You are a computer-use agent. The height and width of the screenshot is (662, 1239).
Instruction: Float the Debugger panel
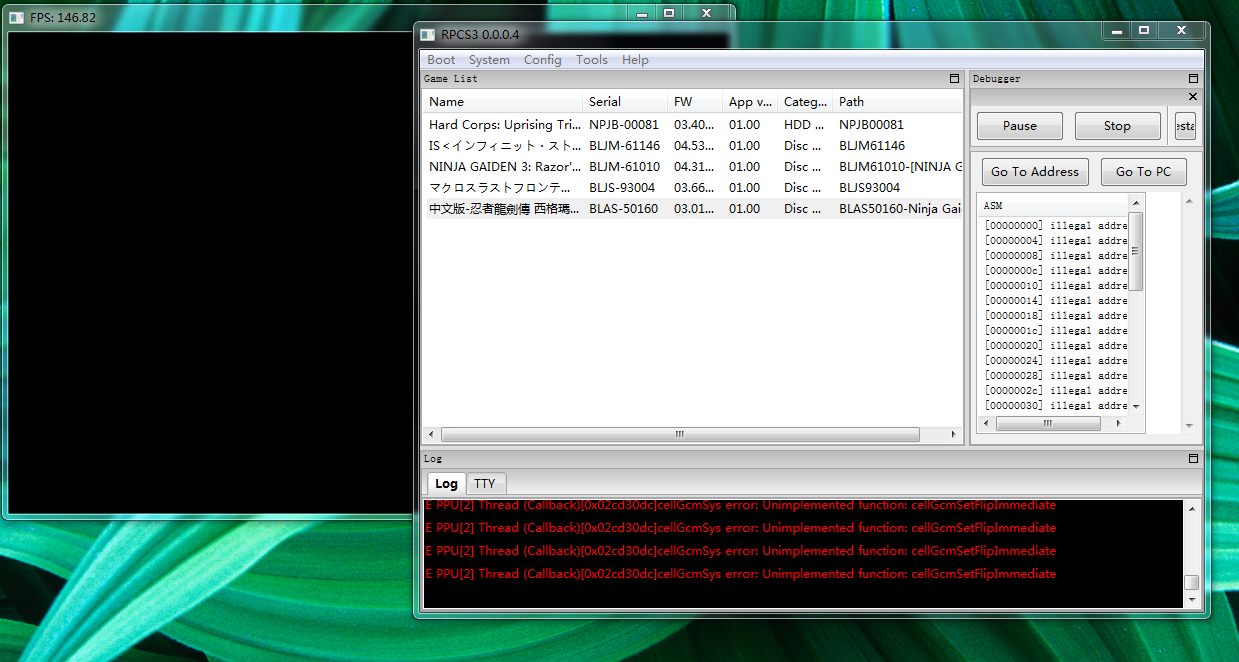coord(1193,79)
